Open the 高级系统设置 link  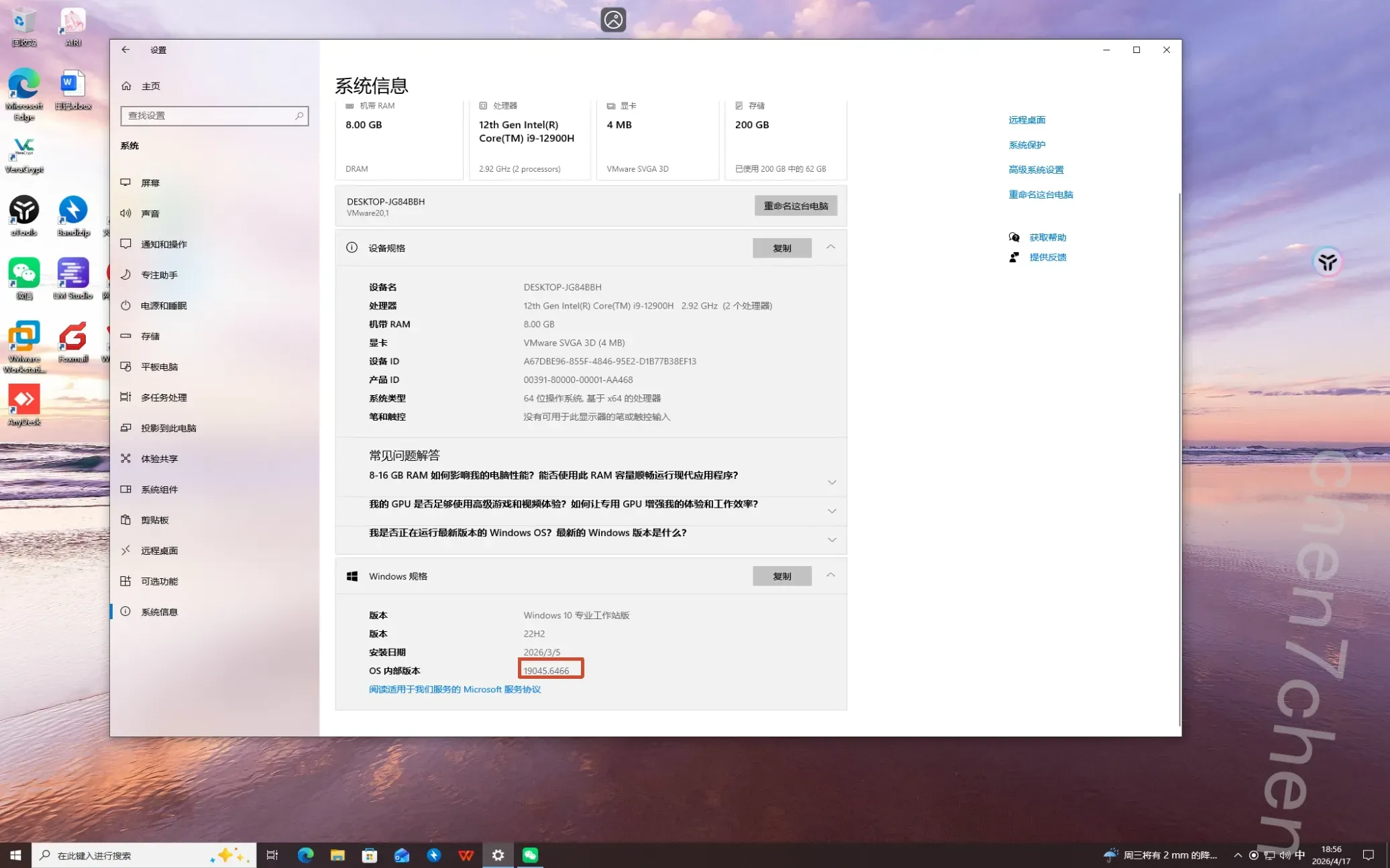[1036, 170]
